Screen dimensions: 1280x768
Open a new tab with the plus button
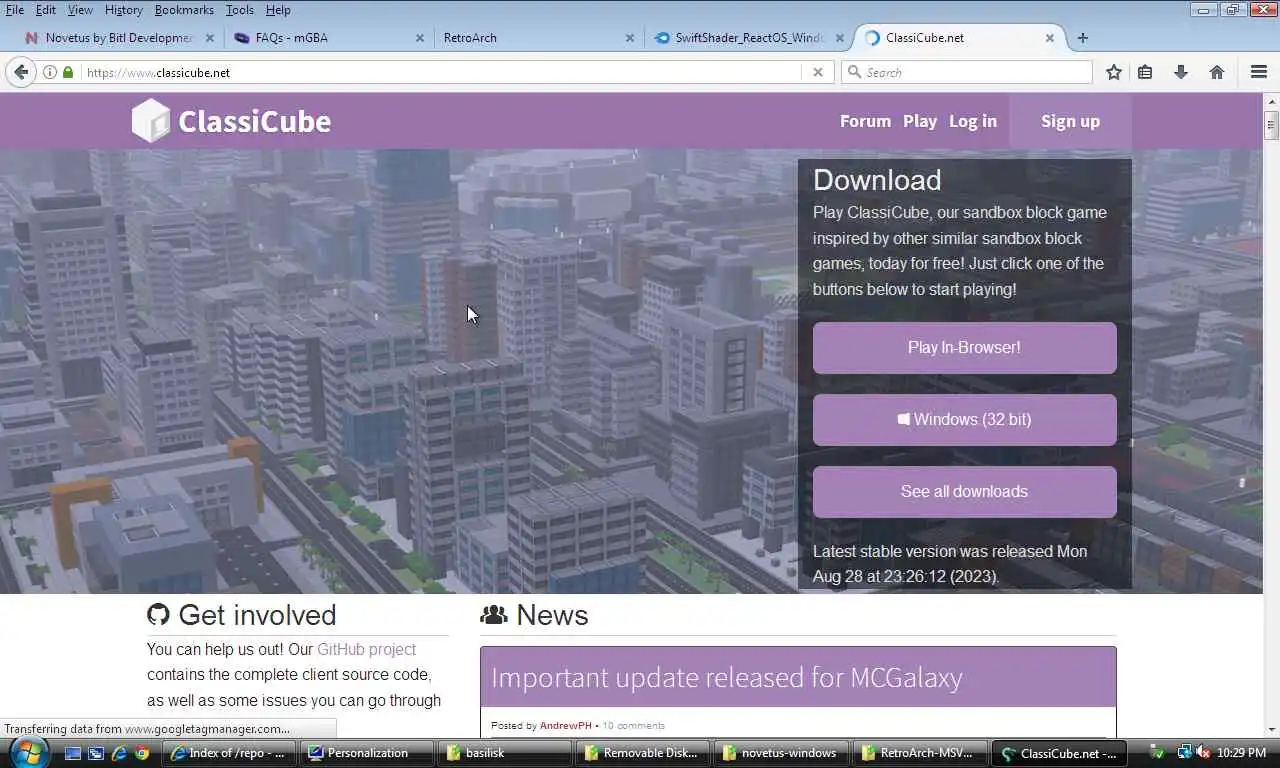(1082, 38)
